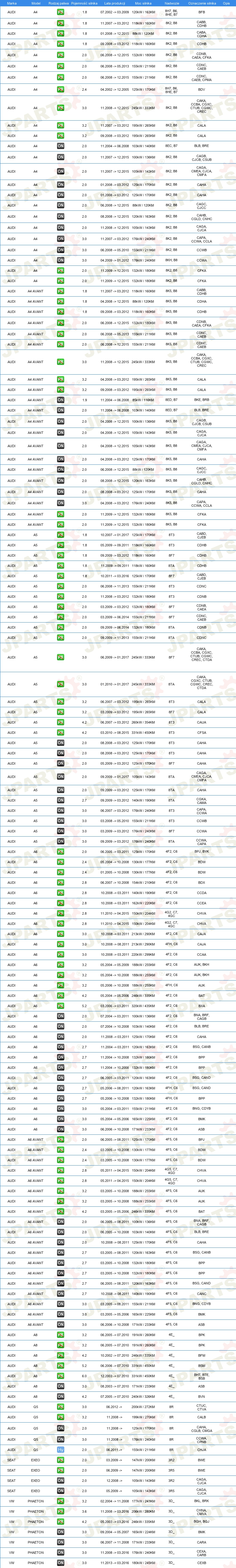Click engine code BFB in the first row

click(201, 12)
